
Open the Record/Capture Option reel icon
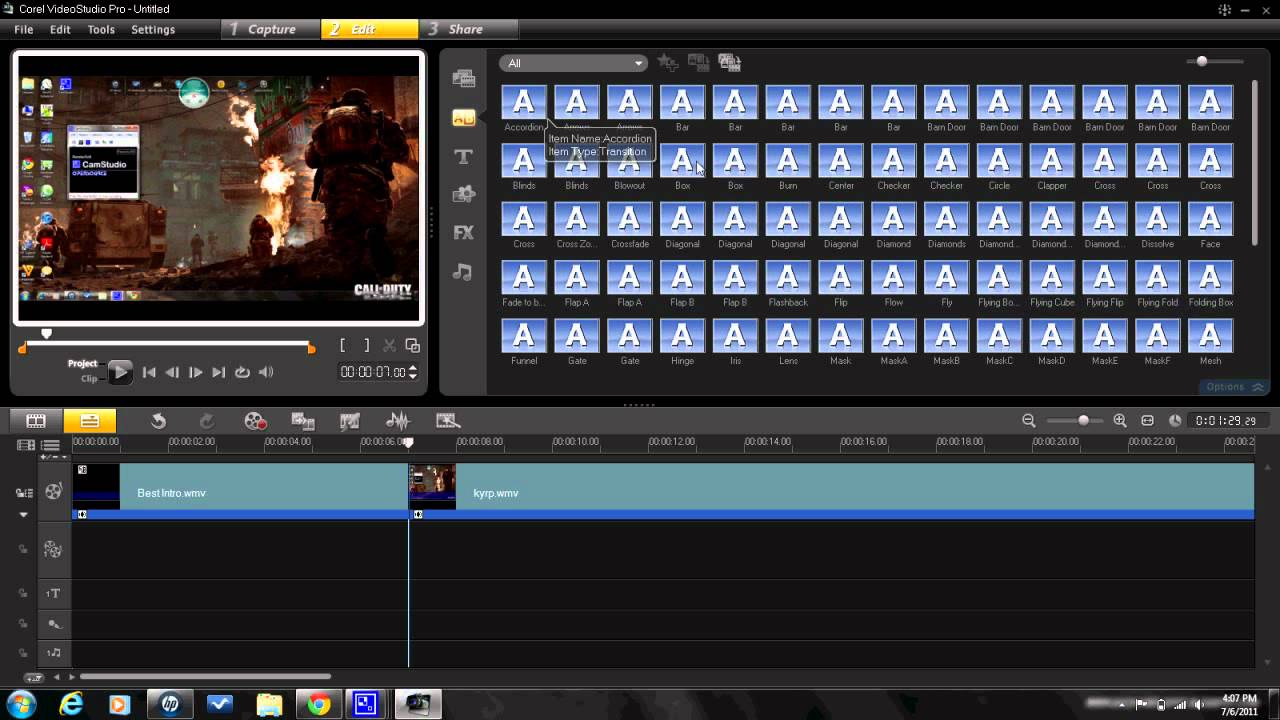255,421
